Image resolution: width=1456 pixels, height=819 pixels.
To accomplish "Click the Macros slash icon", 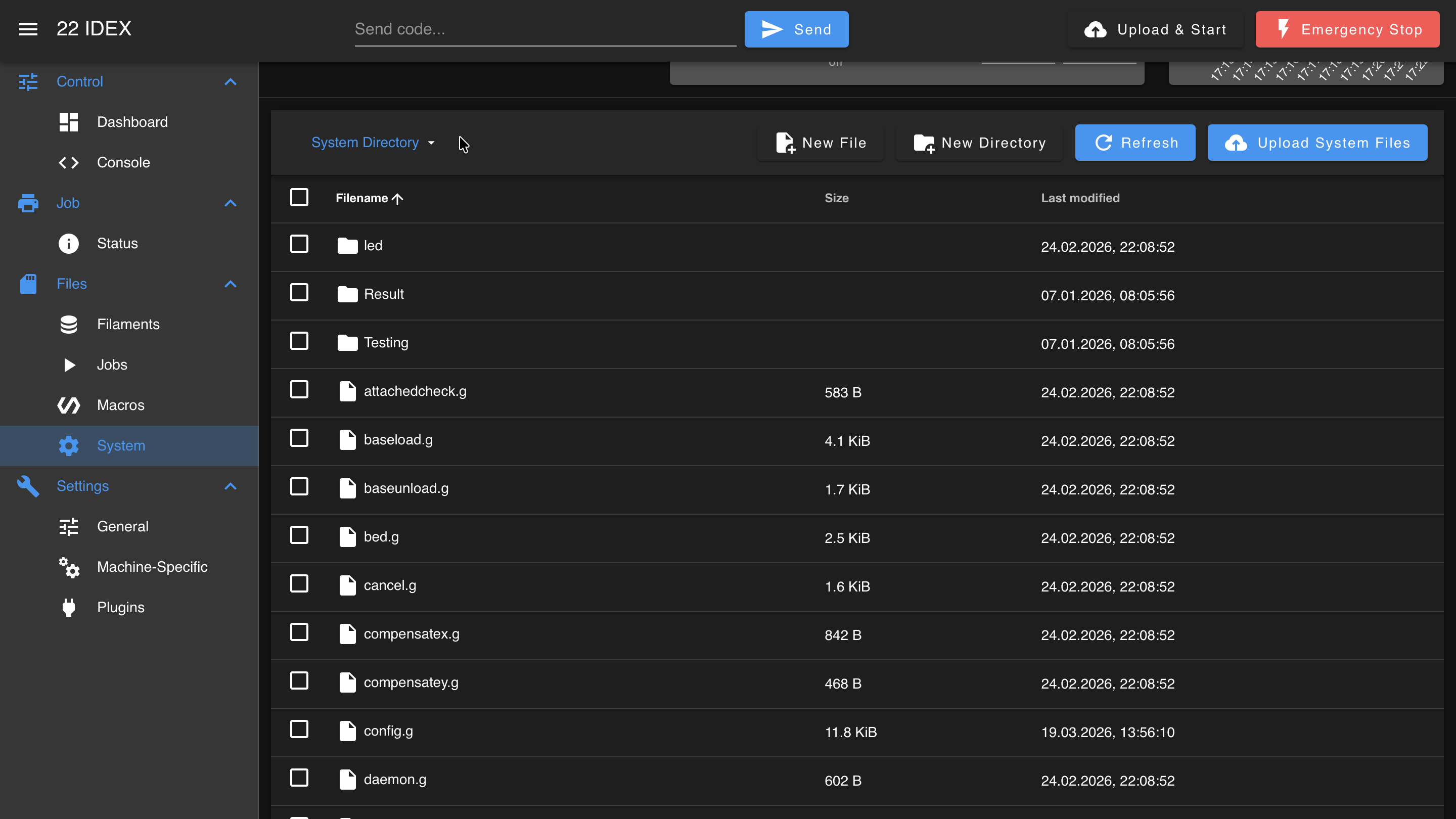I will tap(69, 405).
